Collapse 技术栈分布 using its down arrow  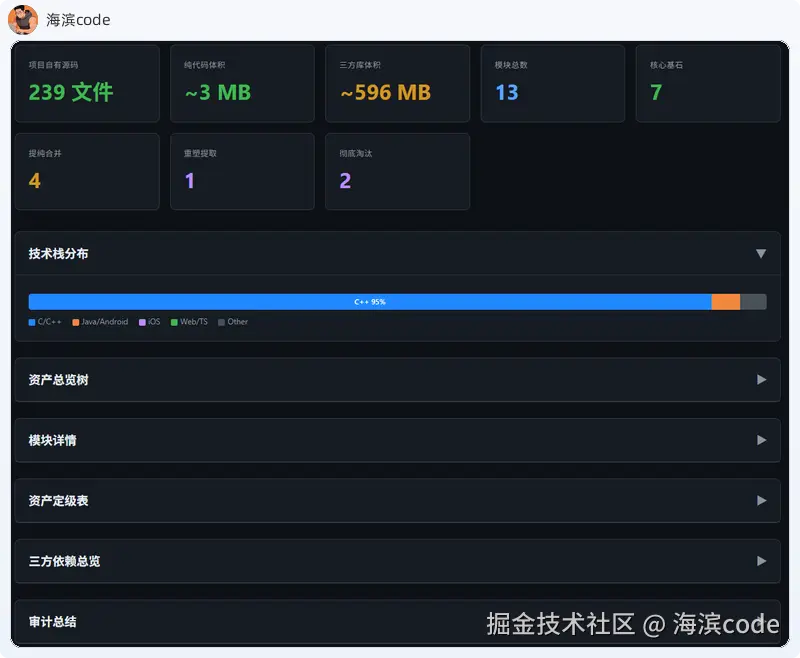pyautogui.click(x=762, y=253)
